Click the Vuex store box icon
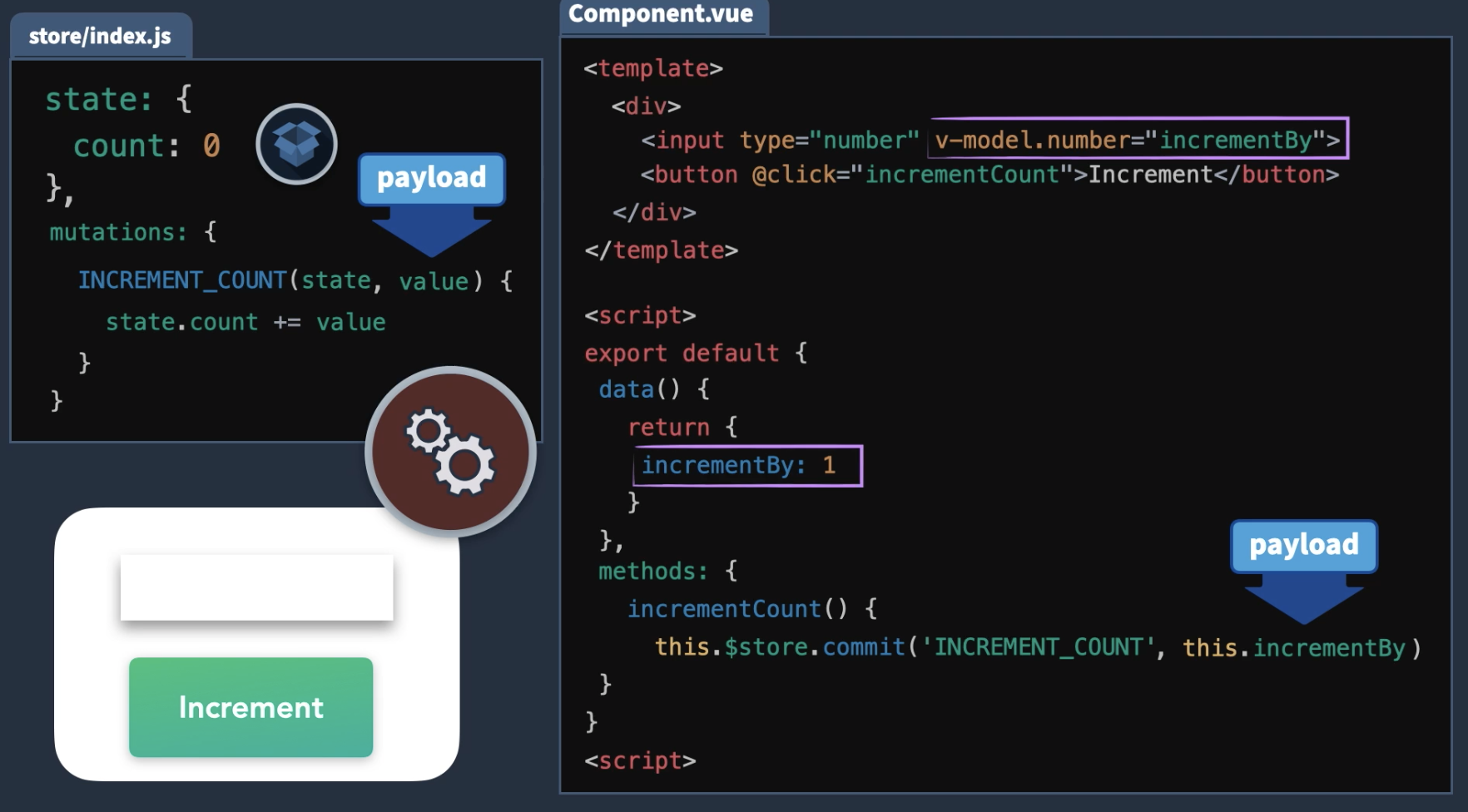The image size is (1468, 812). [x=296, y=144]
